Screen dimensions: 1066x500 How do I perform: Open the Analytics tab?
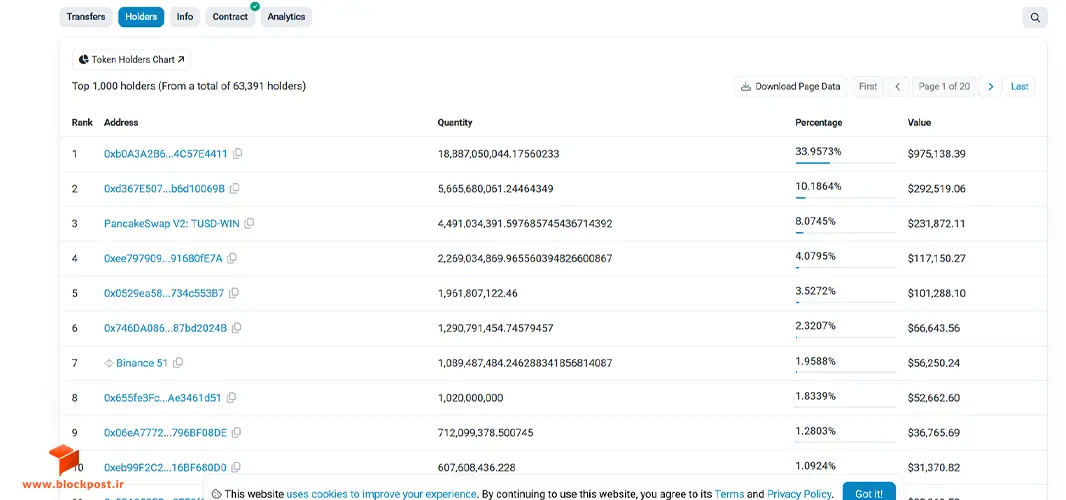click(x=286, y=17)
